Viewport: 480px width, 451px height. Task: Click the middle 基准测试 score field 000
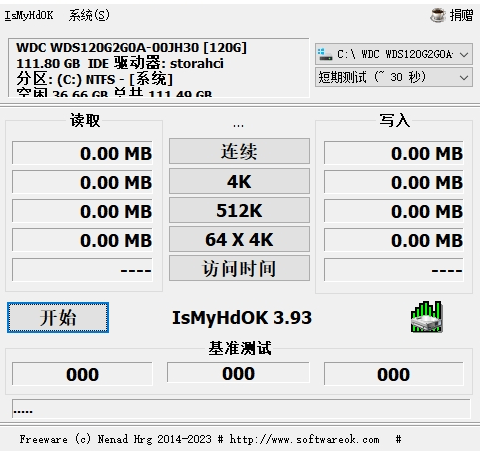coord(238,373)
